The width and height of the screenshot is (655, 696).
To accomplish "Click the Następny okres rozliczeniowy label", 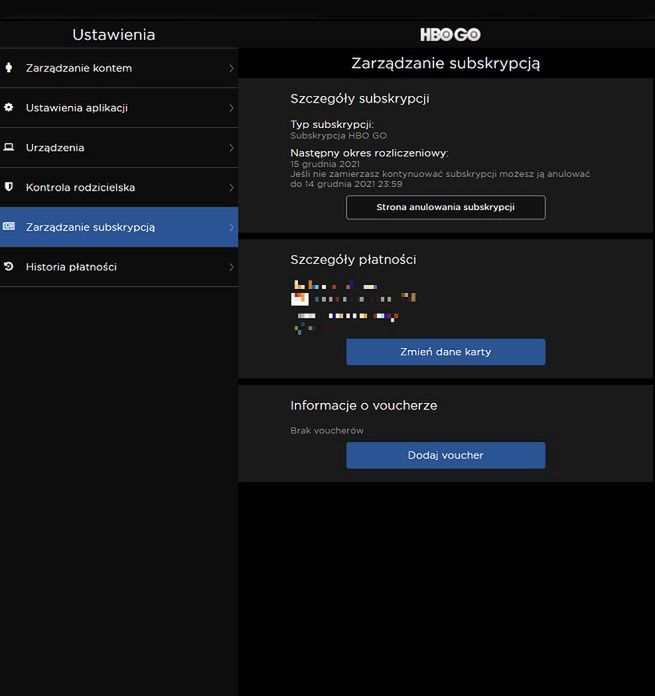I will [x=369, y=153].
